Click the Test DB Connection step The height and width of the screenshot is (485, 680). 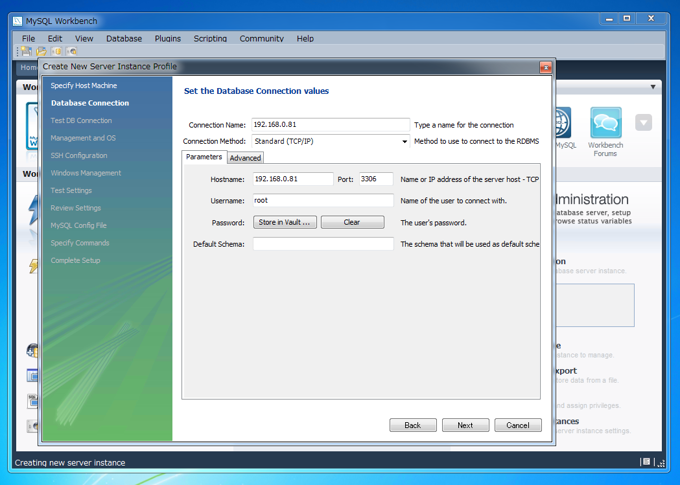tap(81, 121)
